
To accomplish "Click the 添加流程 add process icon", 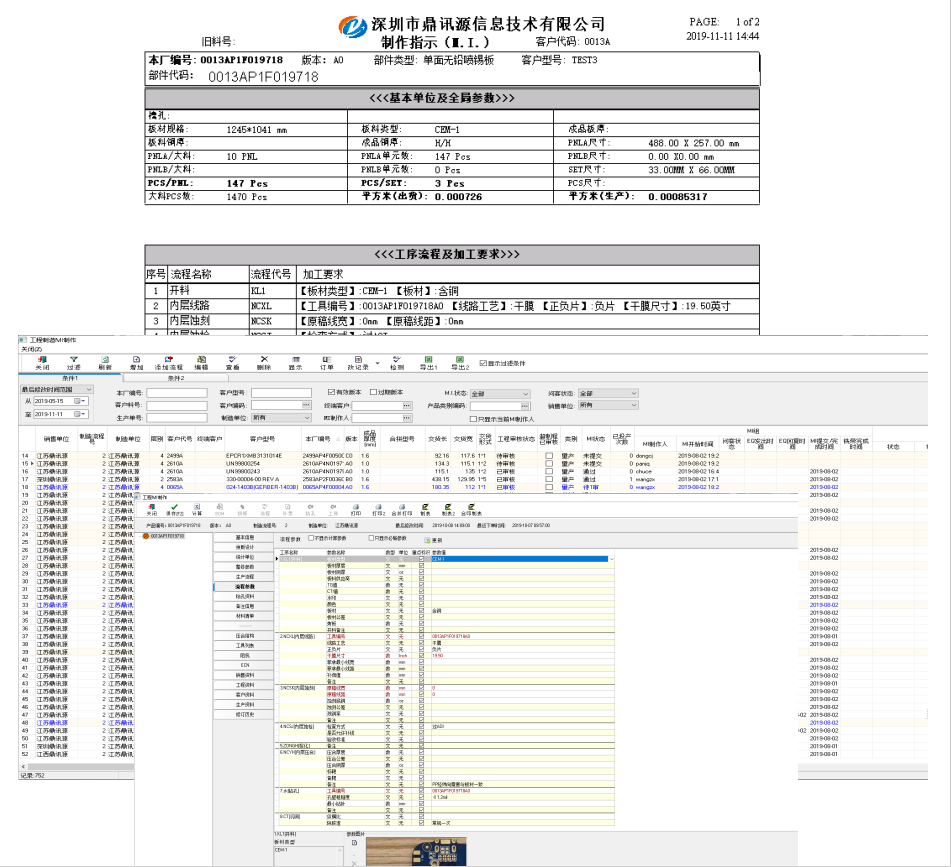I will (169, 360).
